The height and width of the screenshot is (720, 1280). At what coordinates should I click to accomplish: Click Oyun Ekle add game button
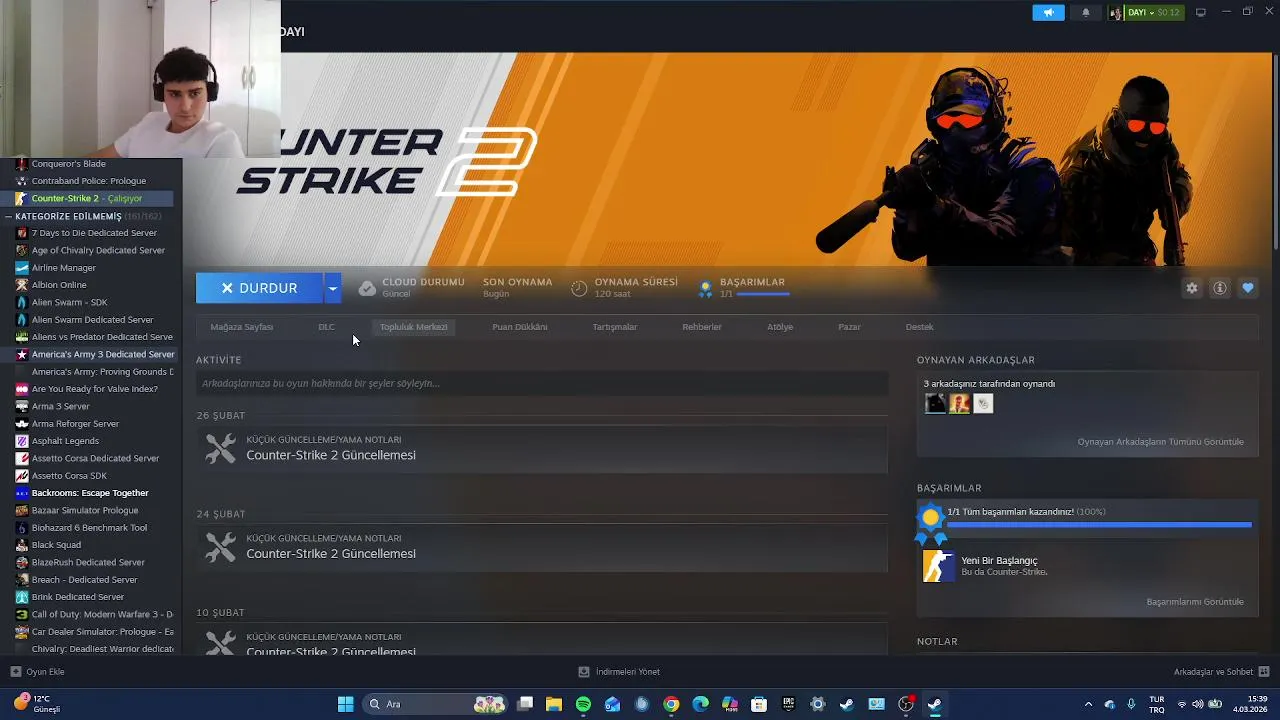(37, 672)
